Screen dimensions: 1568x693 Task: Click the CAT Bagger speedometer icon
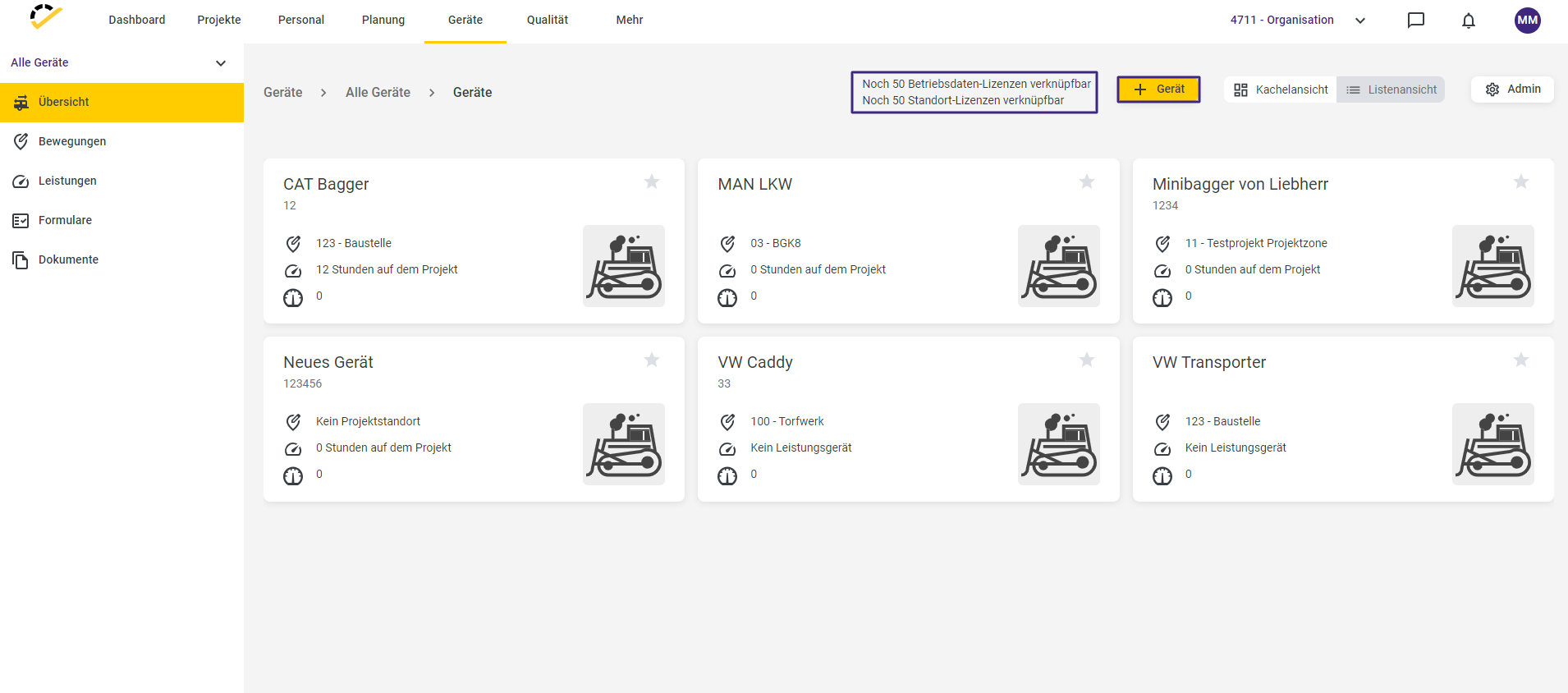(293, 271)
